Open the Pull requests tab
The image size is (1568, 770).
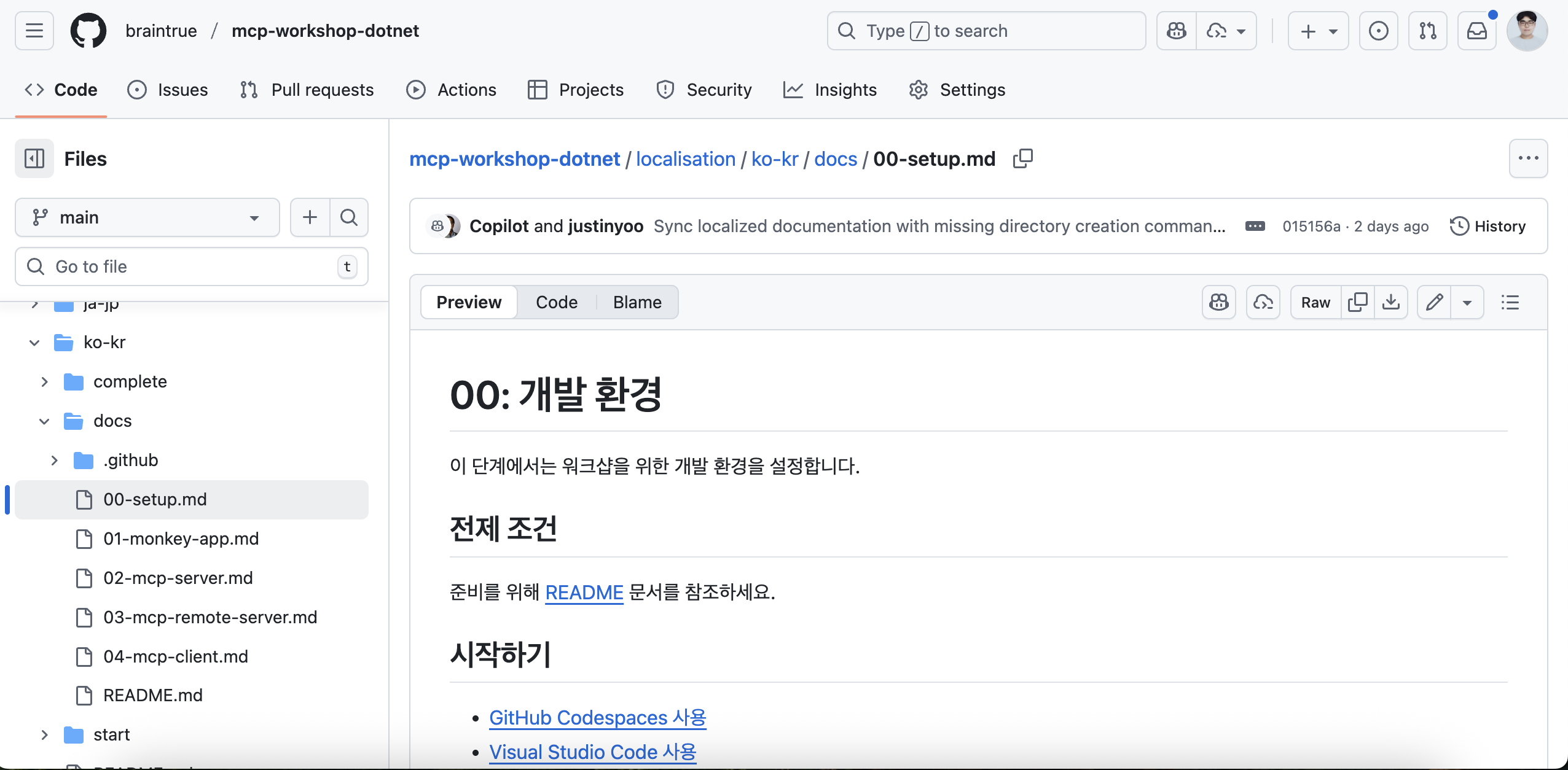307,90
